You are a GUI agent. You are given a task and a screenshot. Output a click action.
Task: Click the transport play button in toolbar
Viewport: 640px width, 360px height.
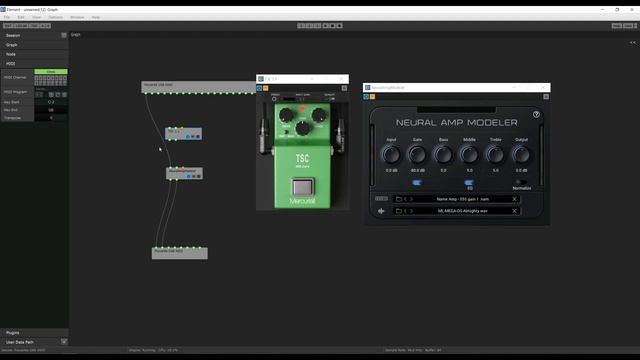click(325, 26)
